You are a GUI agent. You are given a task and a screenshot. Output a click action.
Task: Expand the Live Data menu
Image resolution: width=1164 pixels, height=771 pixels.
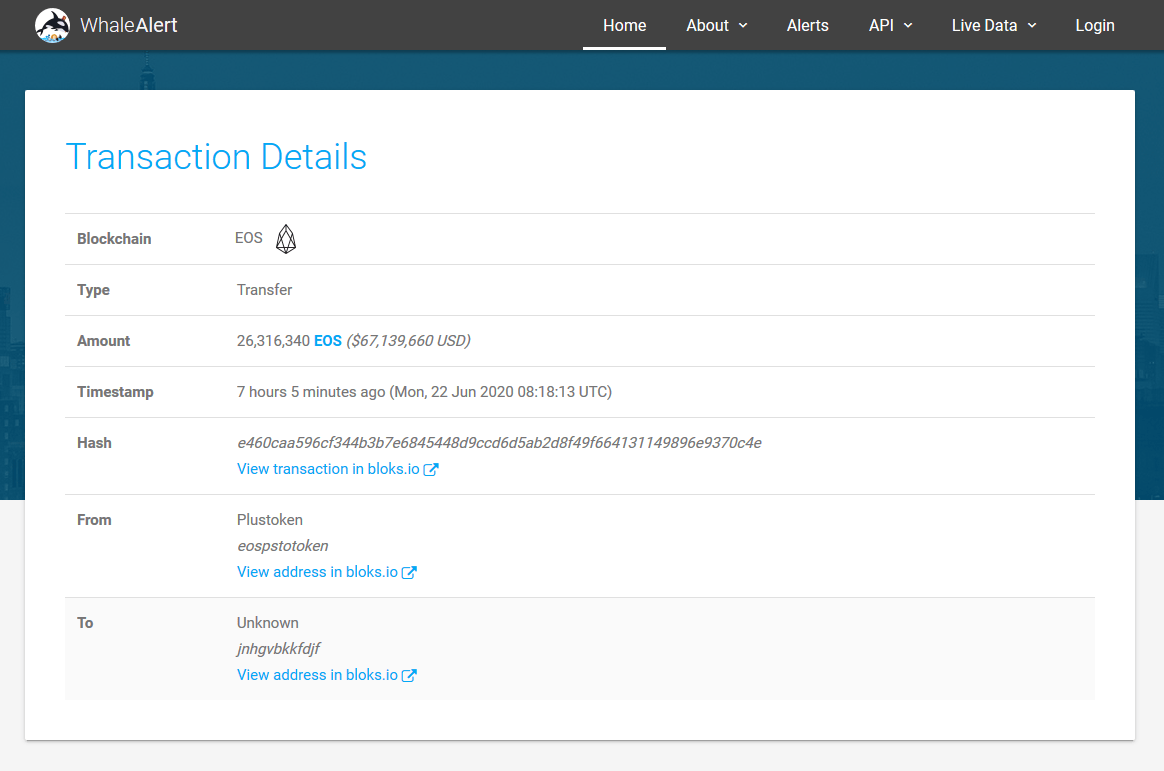(x=993, y=25)
